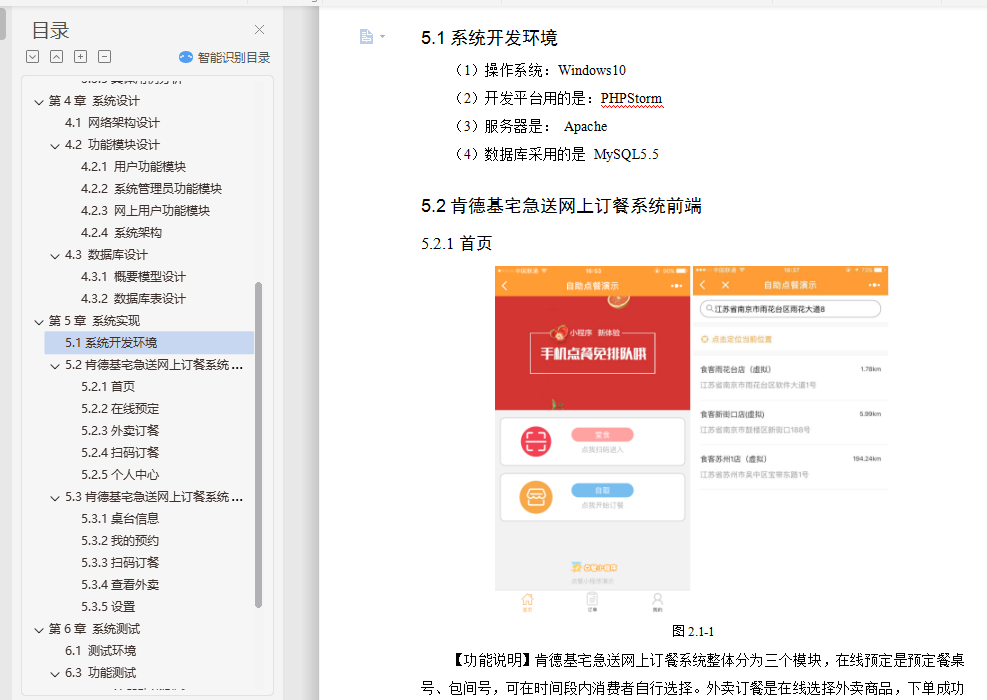
Task: Click the collapse-all-levels up arrow icon
Action: coord(57,57)
